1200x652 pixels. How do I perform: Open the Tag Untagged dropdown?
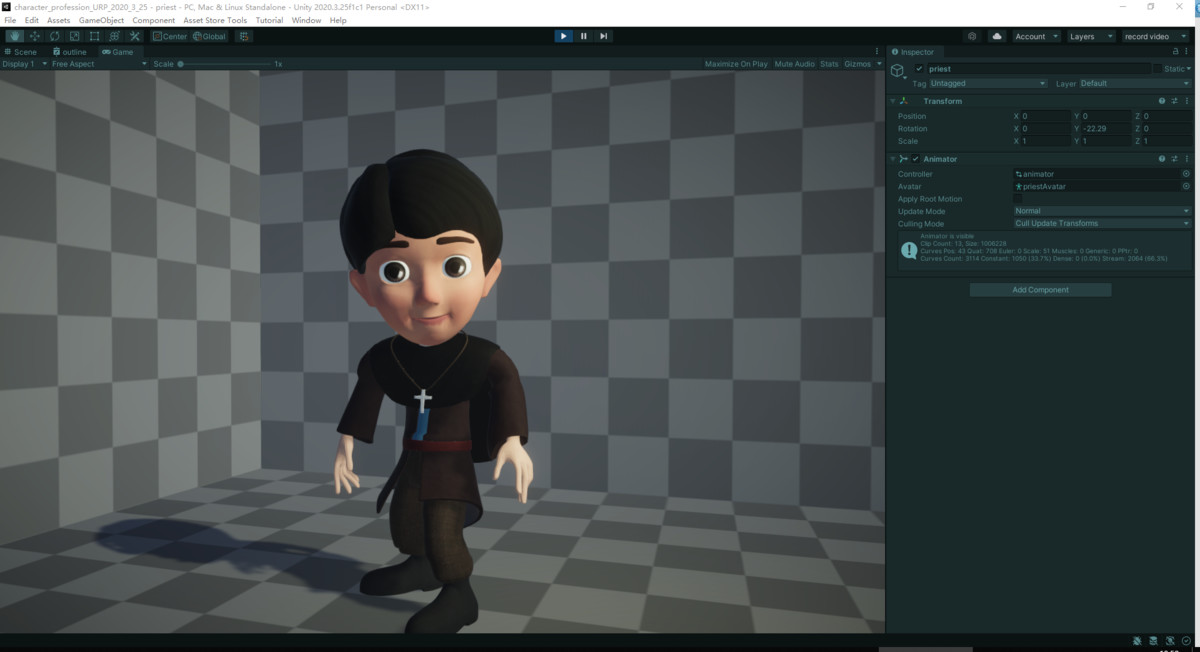pos(988,84)
